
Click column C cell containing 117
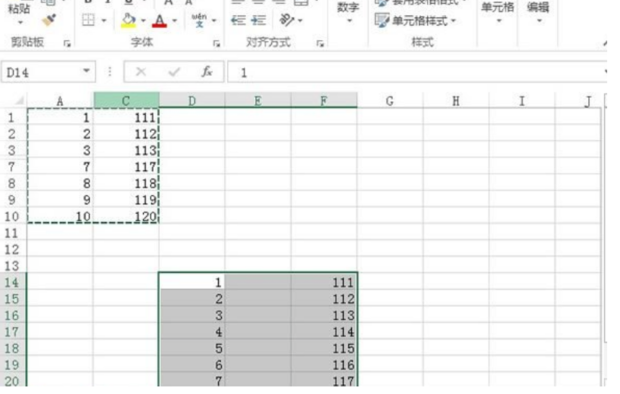(x=127, y=167)
